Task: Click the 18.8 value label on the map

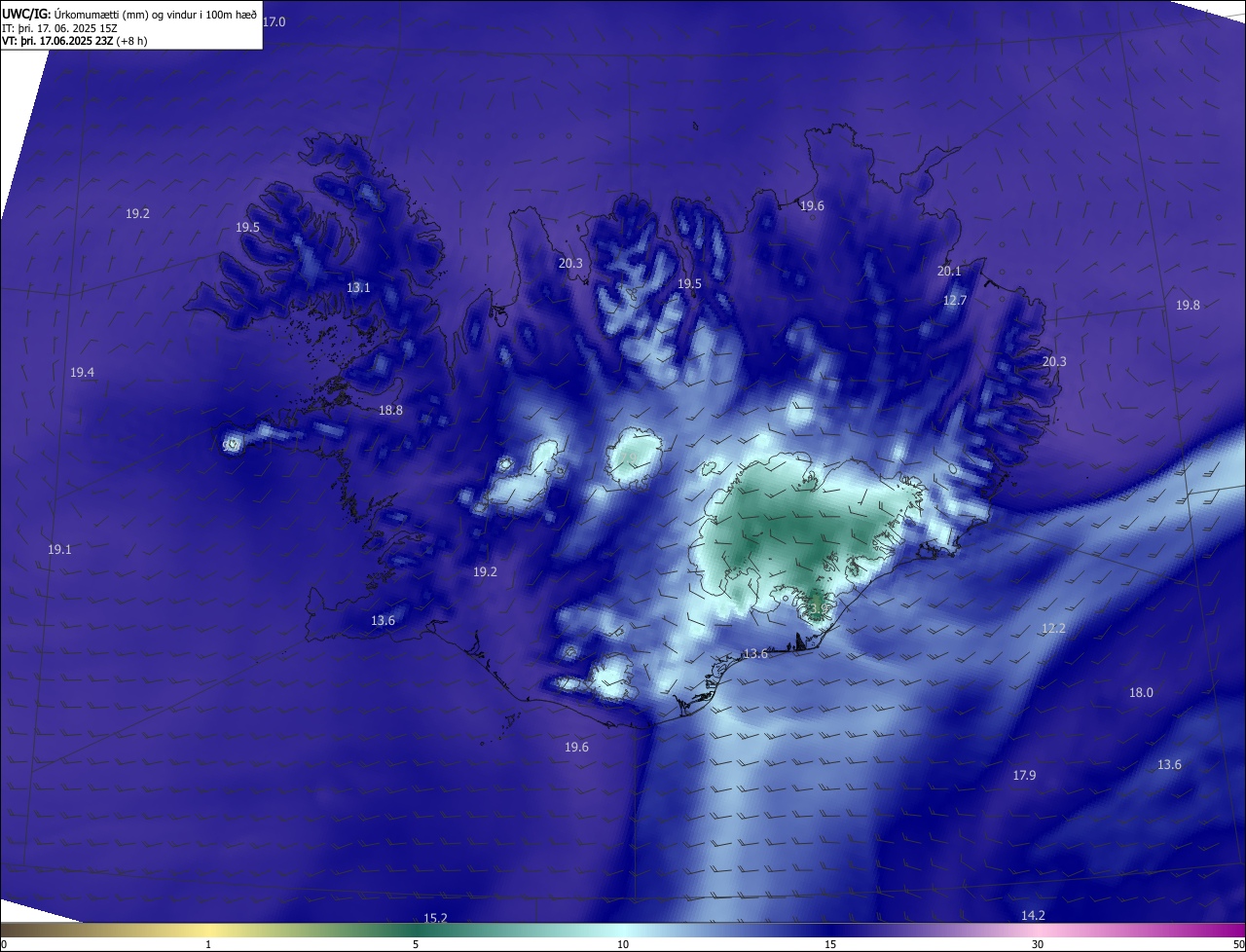Action: tap(390, 411)
